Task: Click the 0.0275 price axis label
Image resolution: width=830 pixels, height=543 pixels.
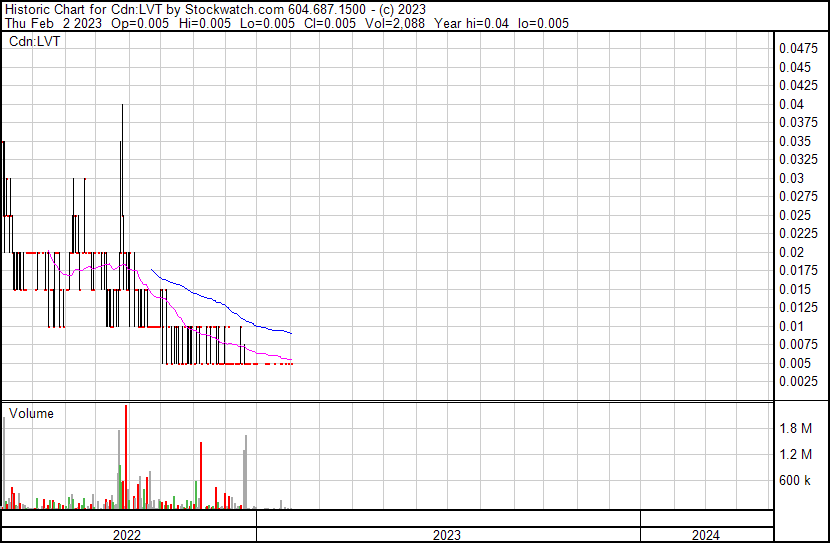Action: pos(798,196)
